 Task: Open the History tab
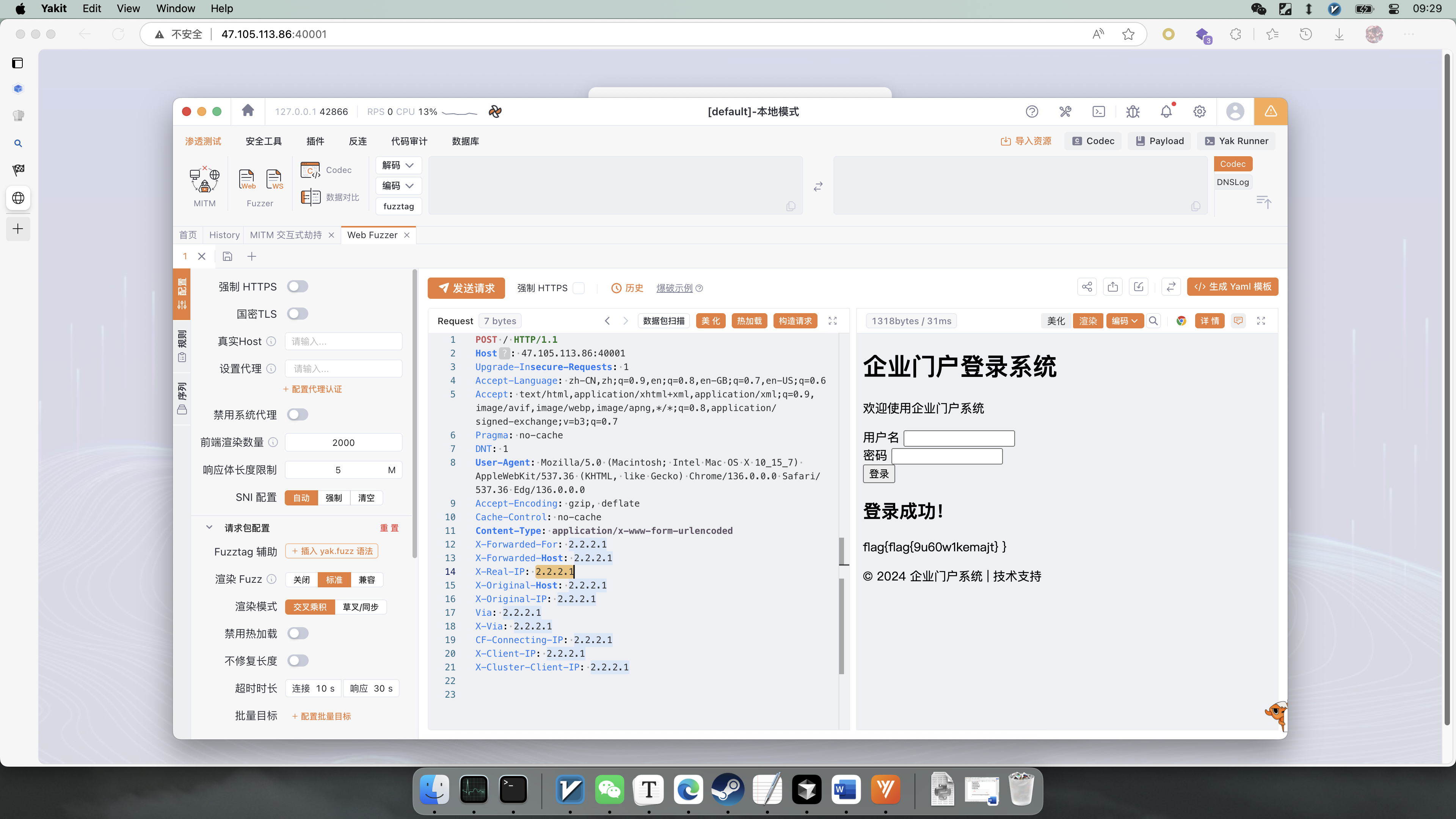224,235
